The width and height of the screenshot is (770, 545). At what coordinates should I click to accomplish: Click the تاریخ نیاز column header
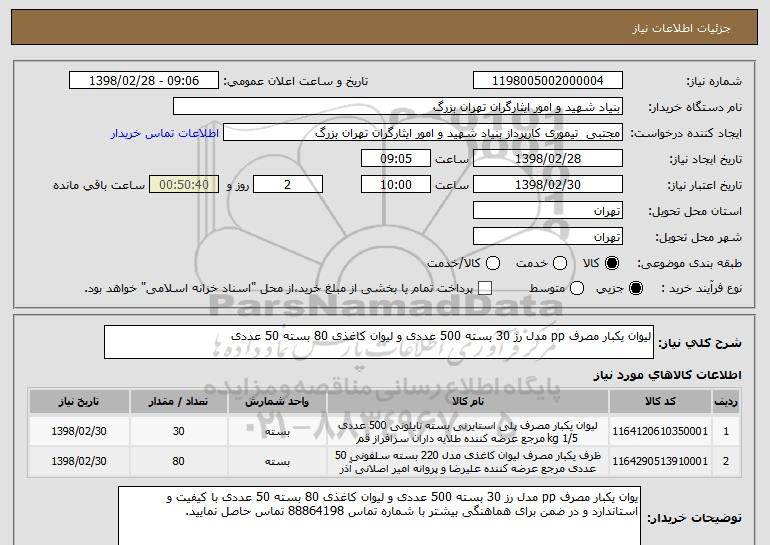79,402
